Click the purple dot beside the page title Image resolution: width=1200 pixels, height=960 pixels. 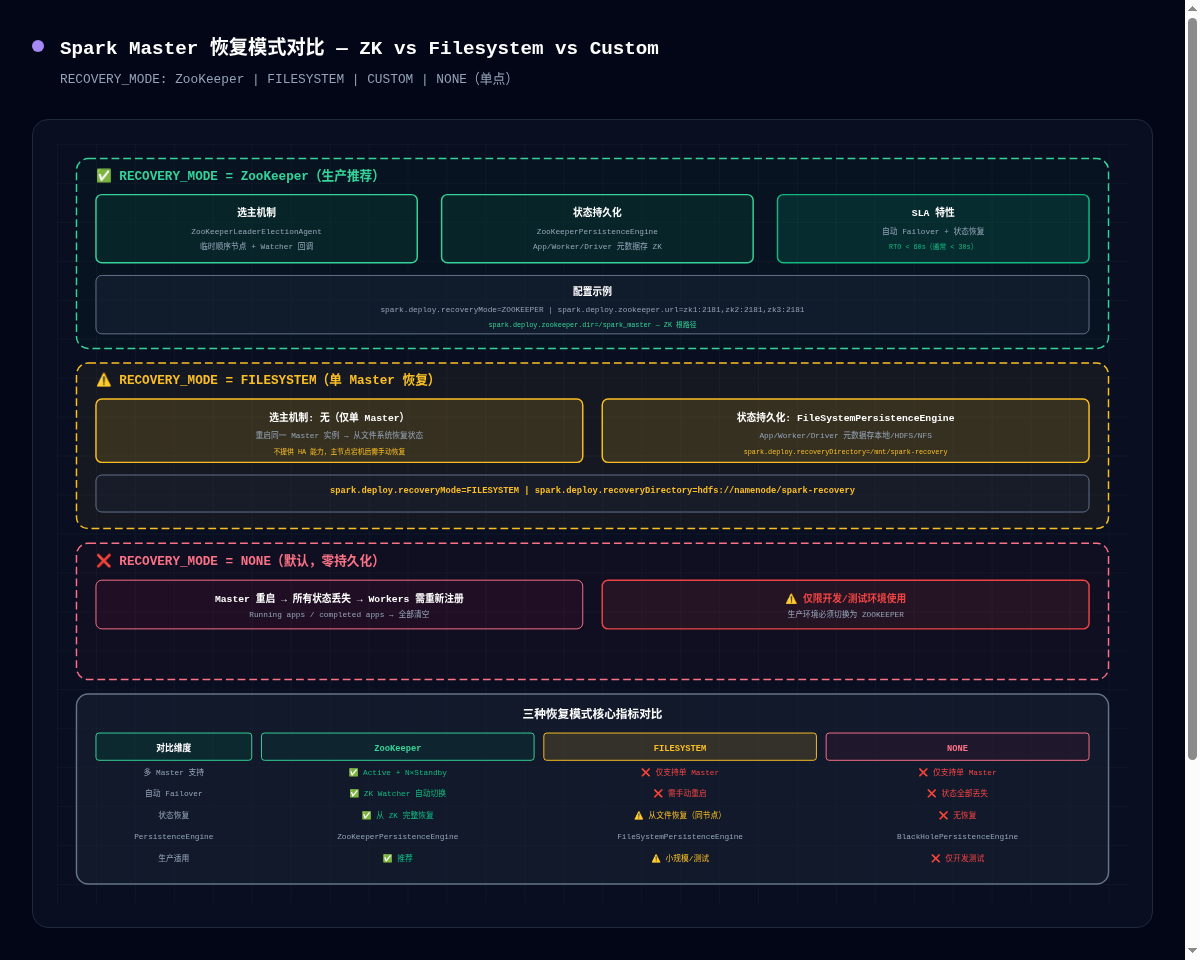click(x=38, y=46)
